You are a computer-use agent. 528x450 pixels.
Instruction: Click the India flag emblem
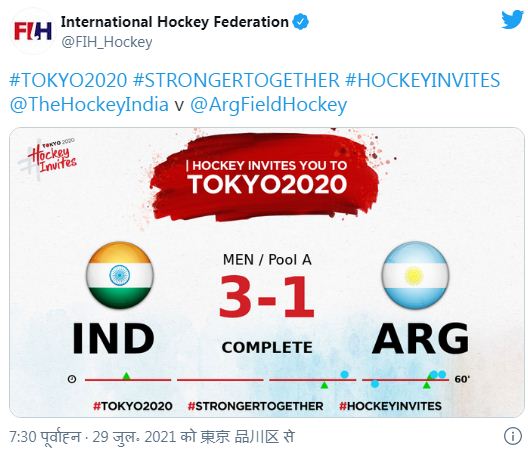click(119, 275)
